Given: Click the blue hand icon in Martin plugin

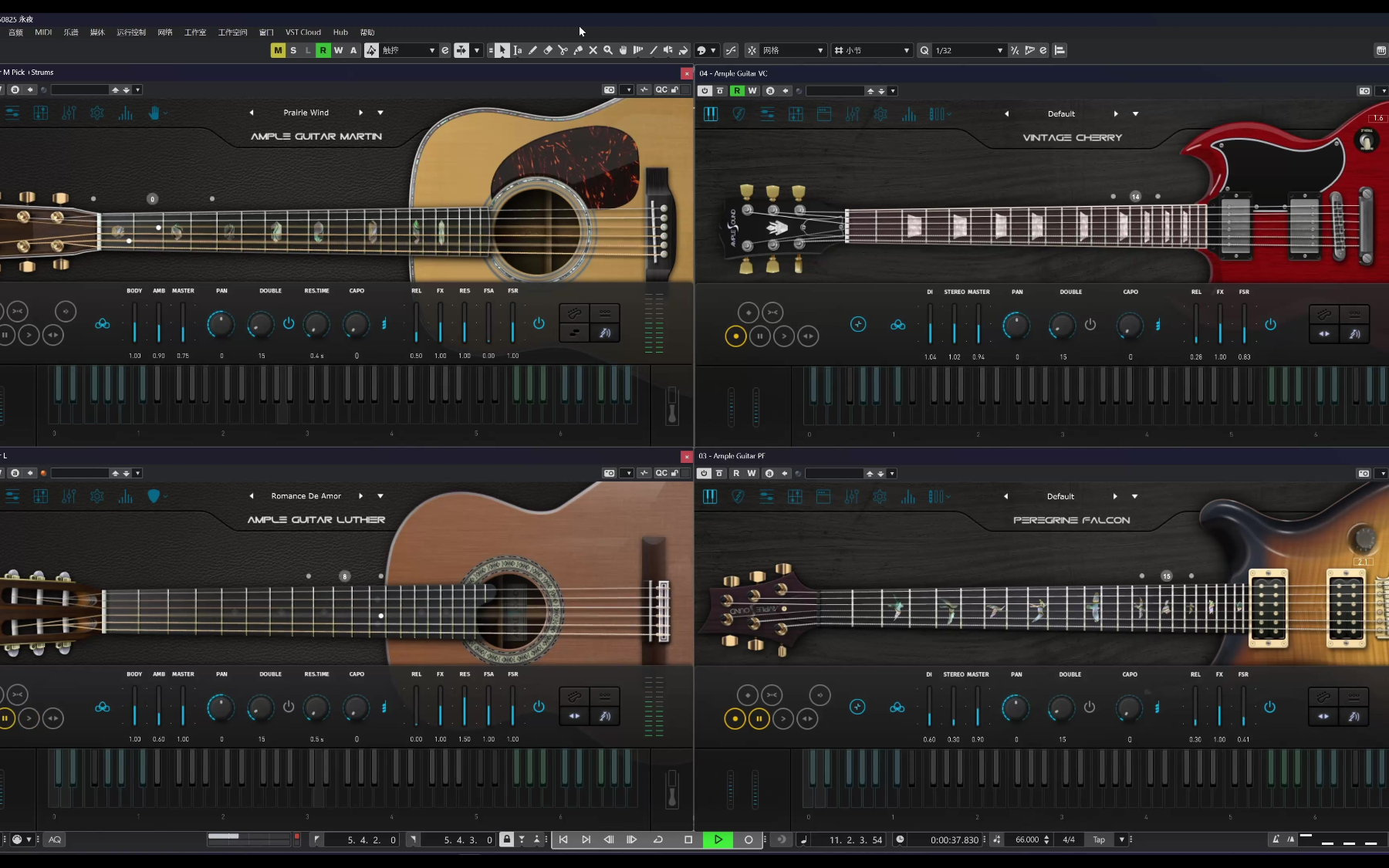Looking at the screenshot, I should click(154, 113).
